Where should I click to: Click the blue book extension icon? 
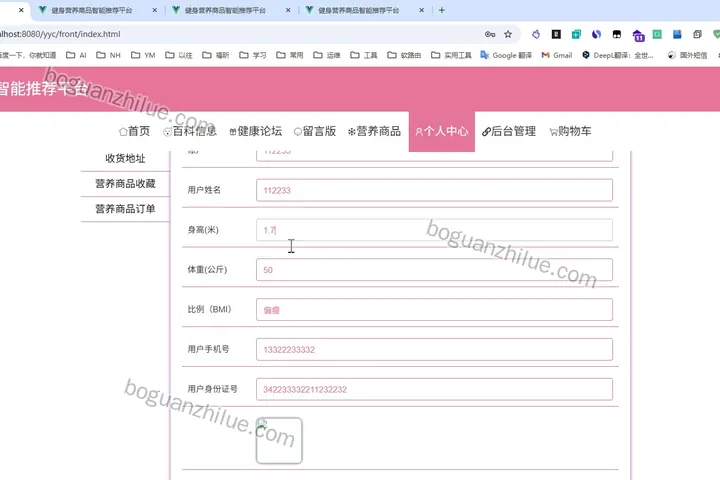(x=677, y=34)
